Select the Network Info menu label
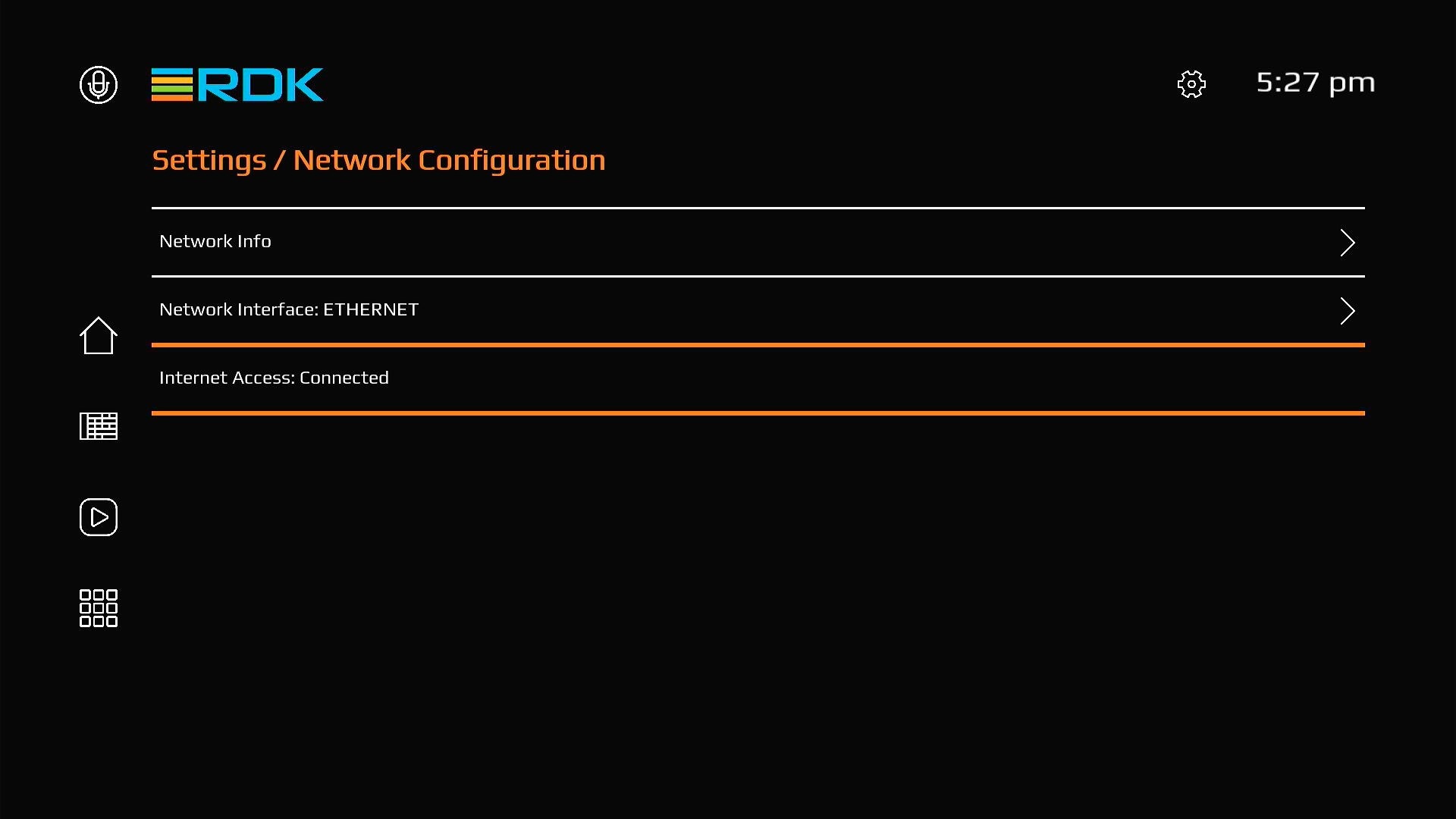The height and width of the screenshot is (819, 1456). 215,241
